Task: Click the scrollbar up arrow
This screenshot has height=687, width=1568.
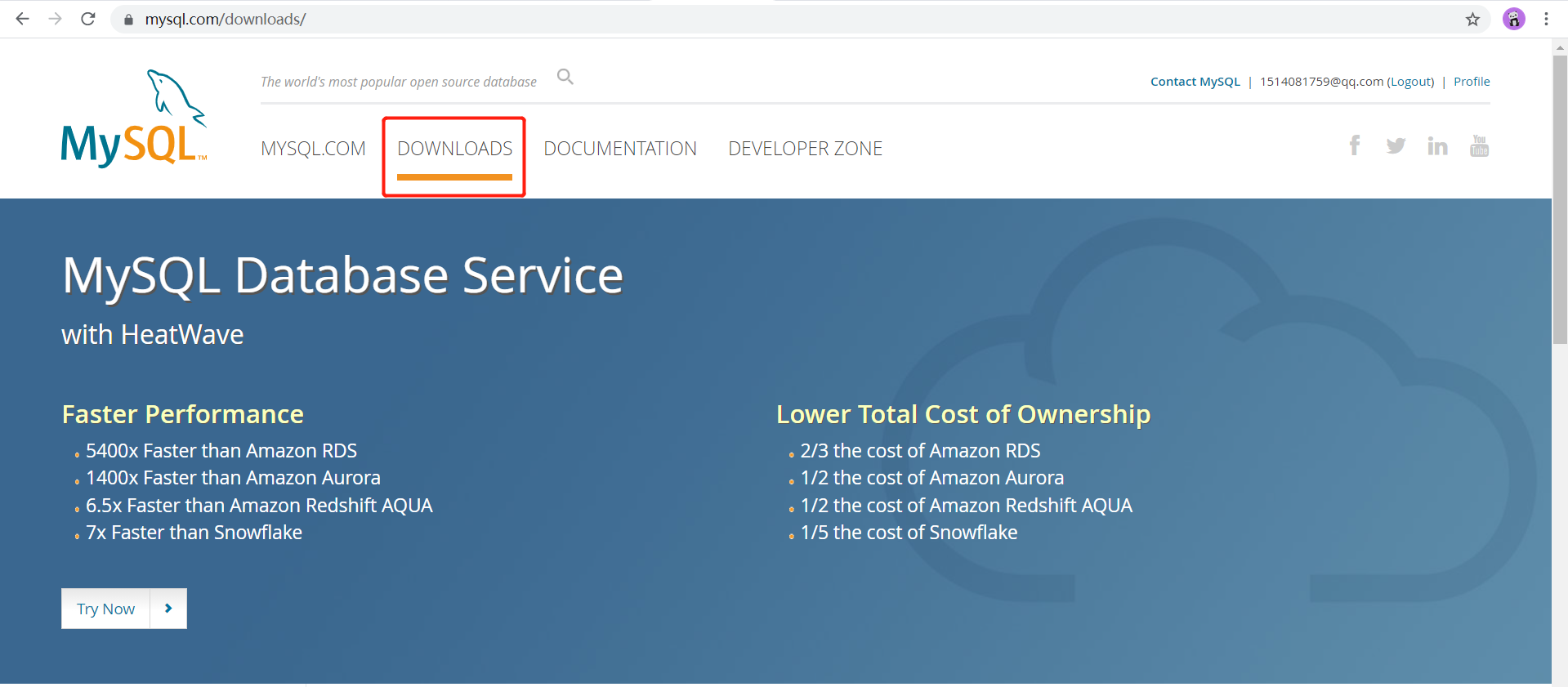Action: pyautogui.click(x=1560, y=47)
